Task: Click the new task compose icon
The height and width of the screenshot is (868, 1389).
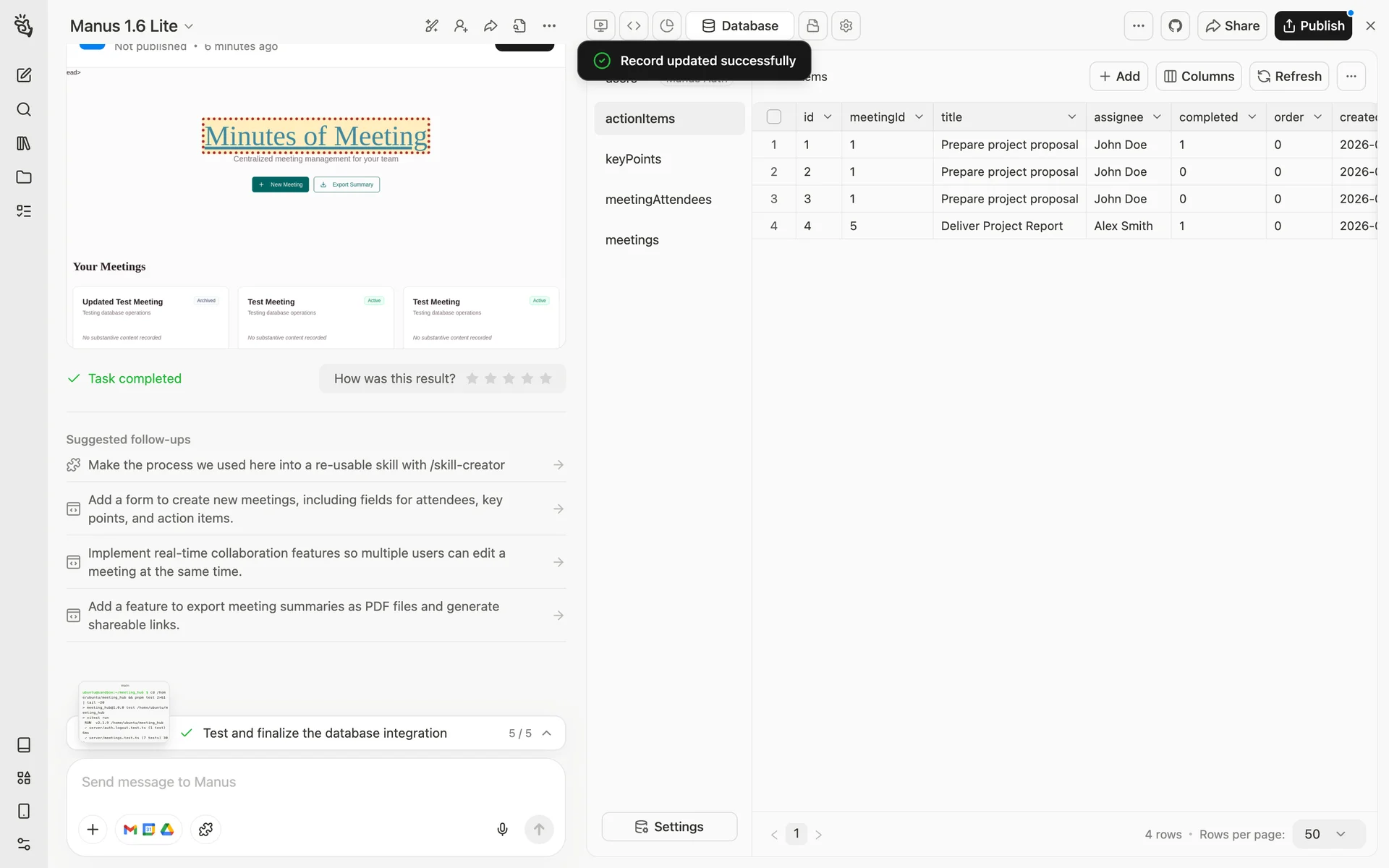Action: (24, 75)
